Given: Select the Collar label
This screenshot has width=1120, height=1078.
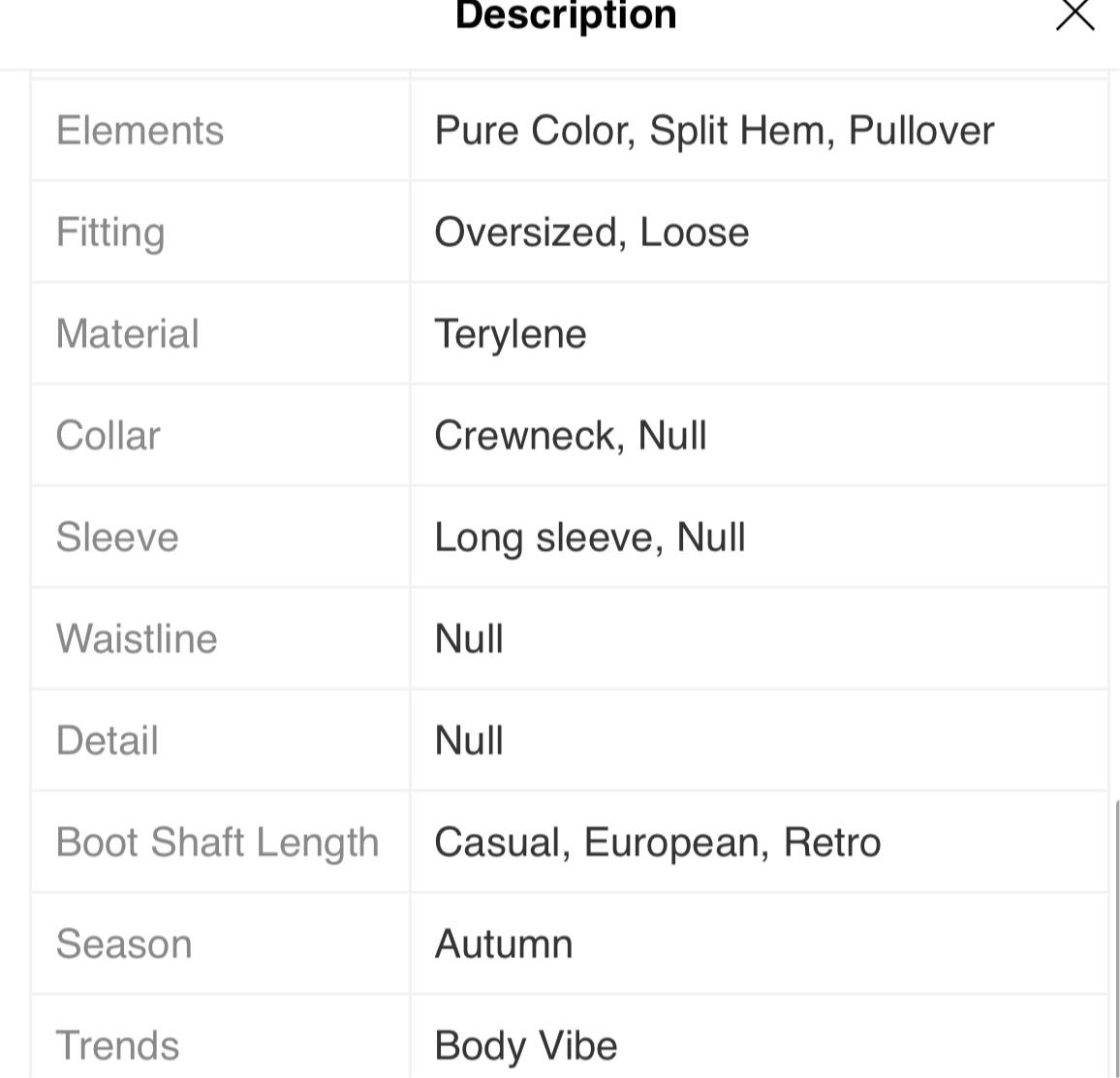Looking at the screenshot, I should click(x=108, y=436).
